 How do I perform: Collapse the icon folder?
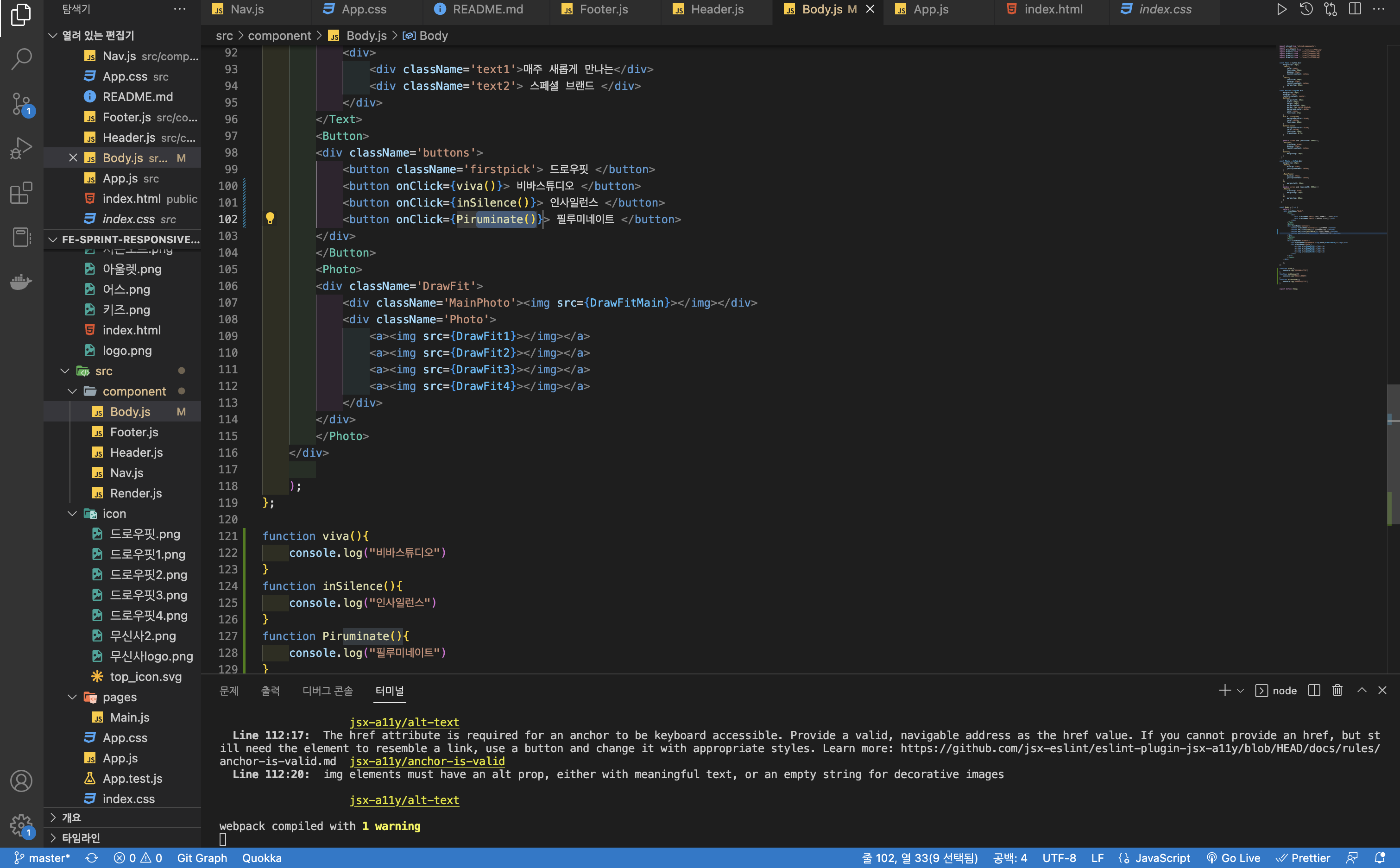[72, 514]
